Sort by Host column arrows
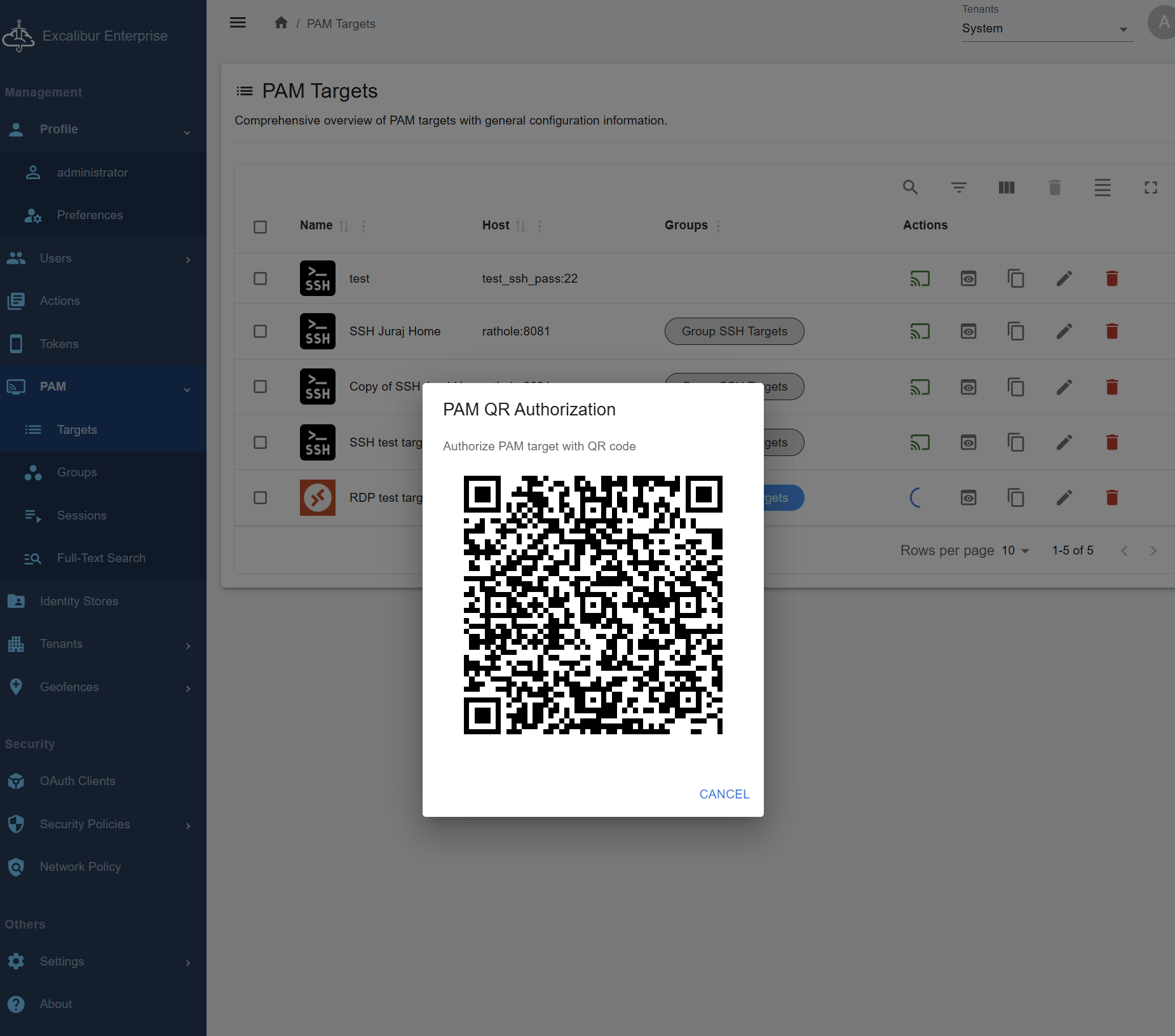 click(520, 225)
